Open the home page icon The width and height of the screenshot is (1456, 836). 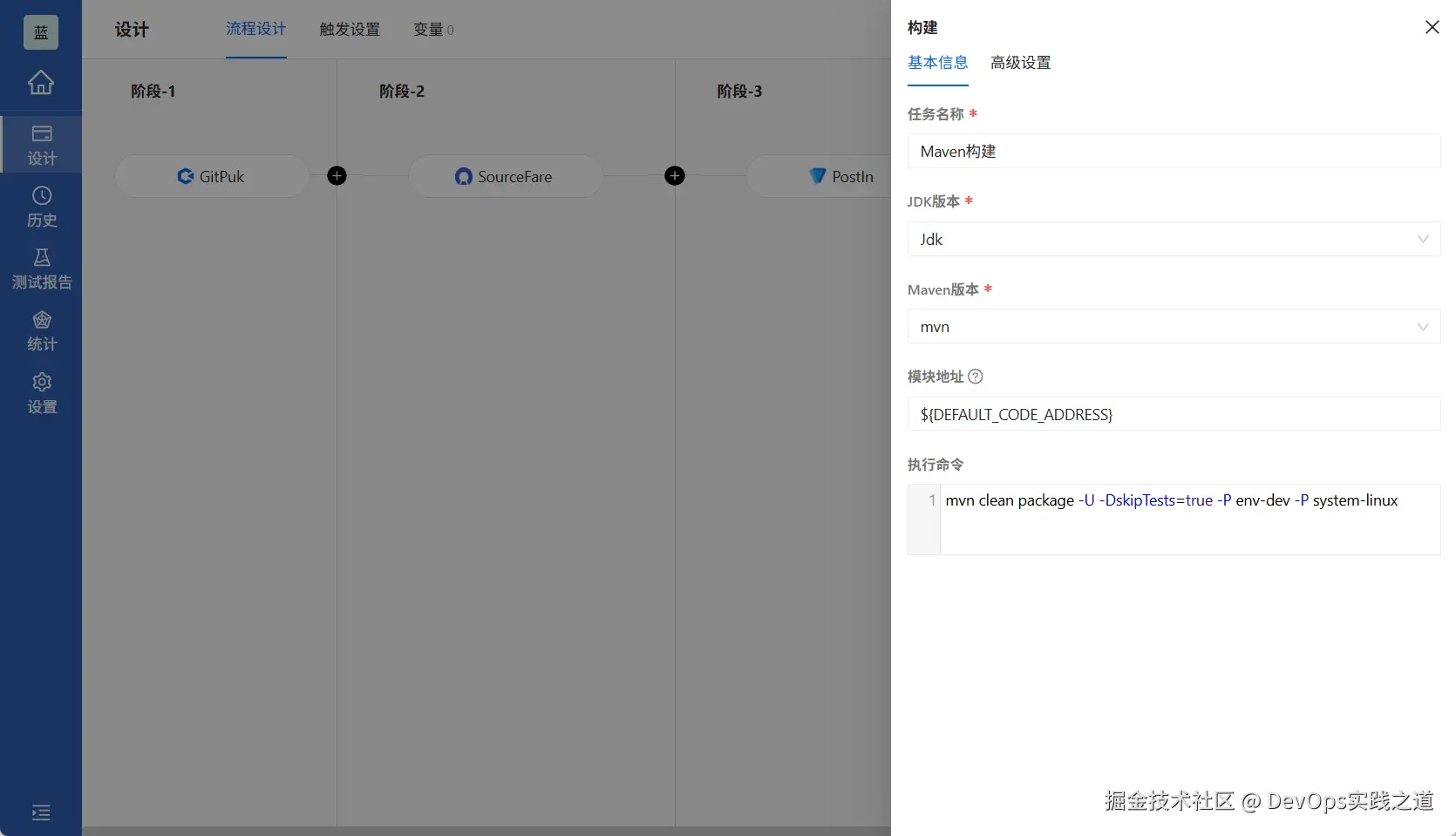41,82
